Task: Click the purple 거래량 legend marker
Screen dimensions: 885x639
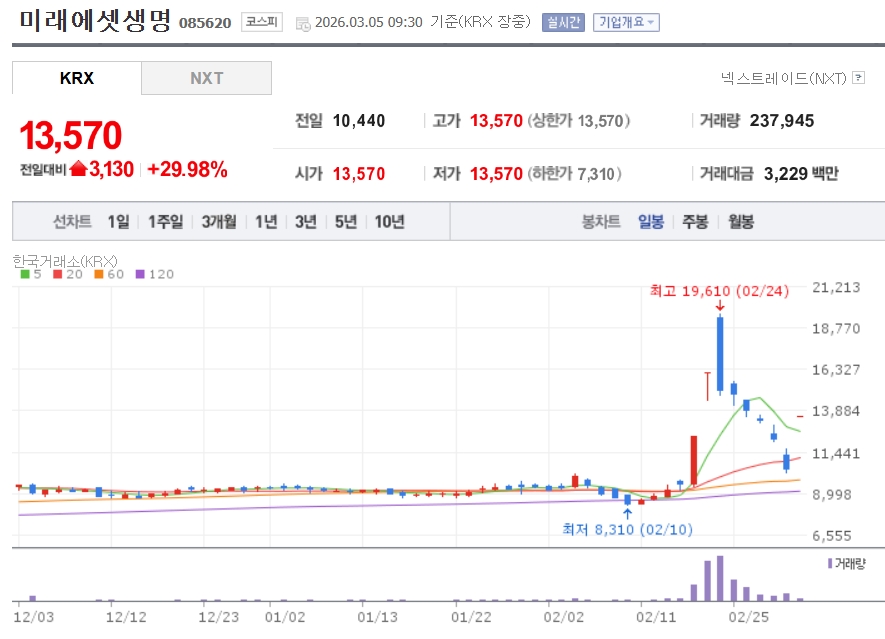Action: 830,563
